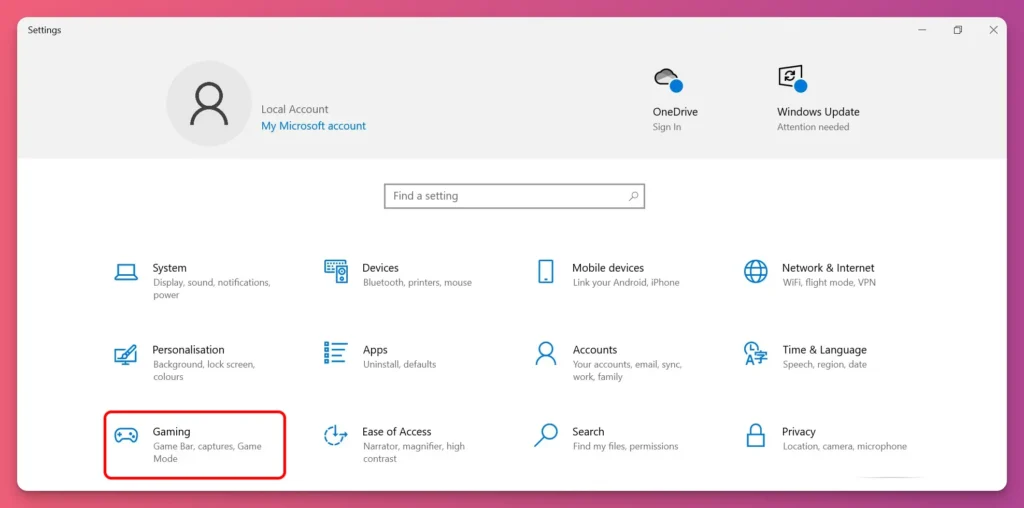Open the Accounts category title
Viewport: 1024px width, 508px height.
tap(595, 350)
